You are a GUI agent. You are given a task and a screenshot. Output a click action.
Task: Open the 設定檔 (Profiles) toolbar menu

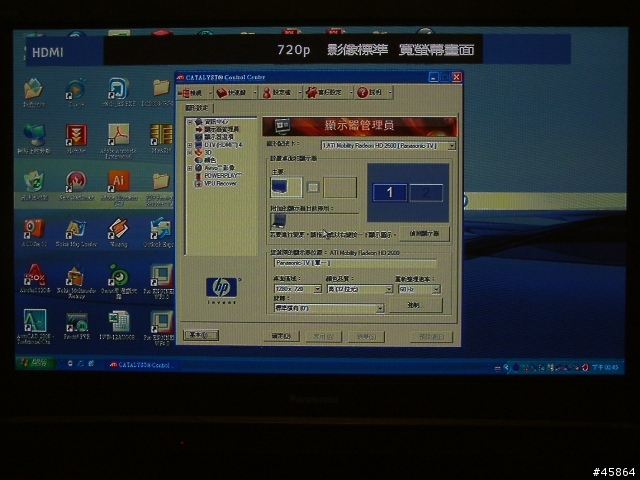point(278,93)
